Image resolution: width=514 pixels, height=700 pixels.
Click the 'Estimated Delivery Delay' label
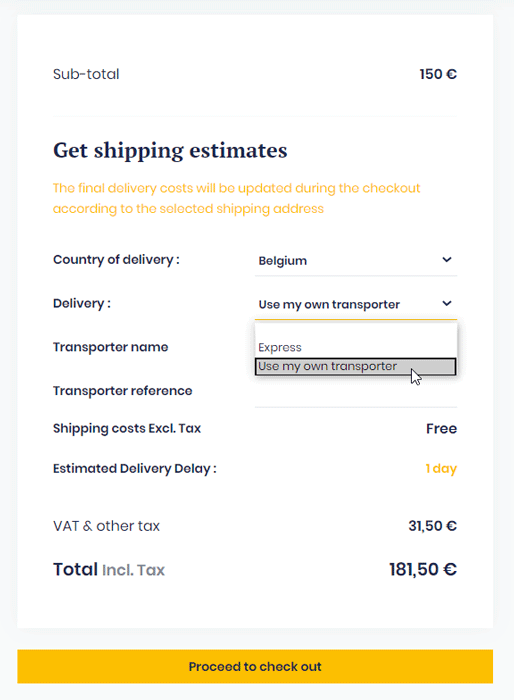135,469
